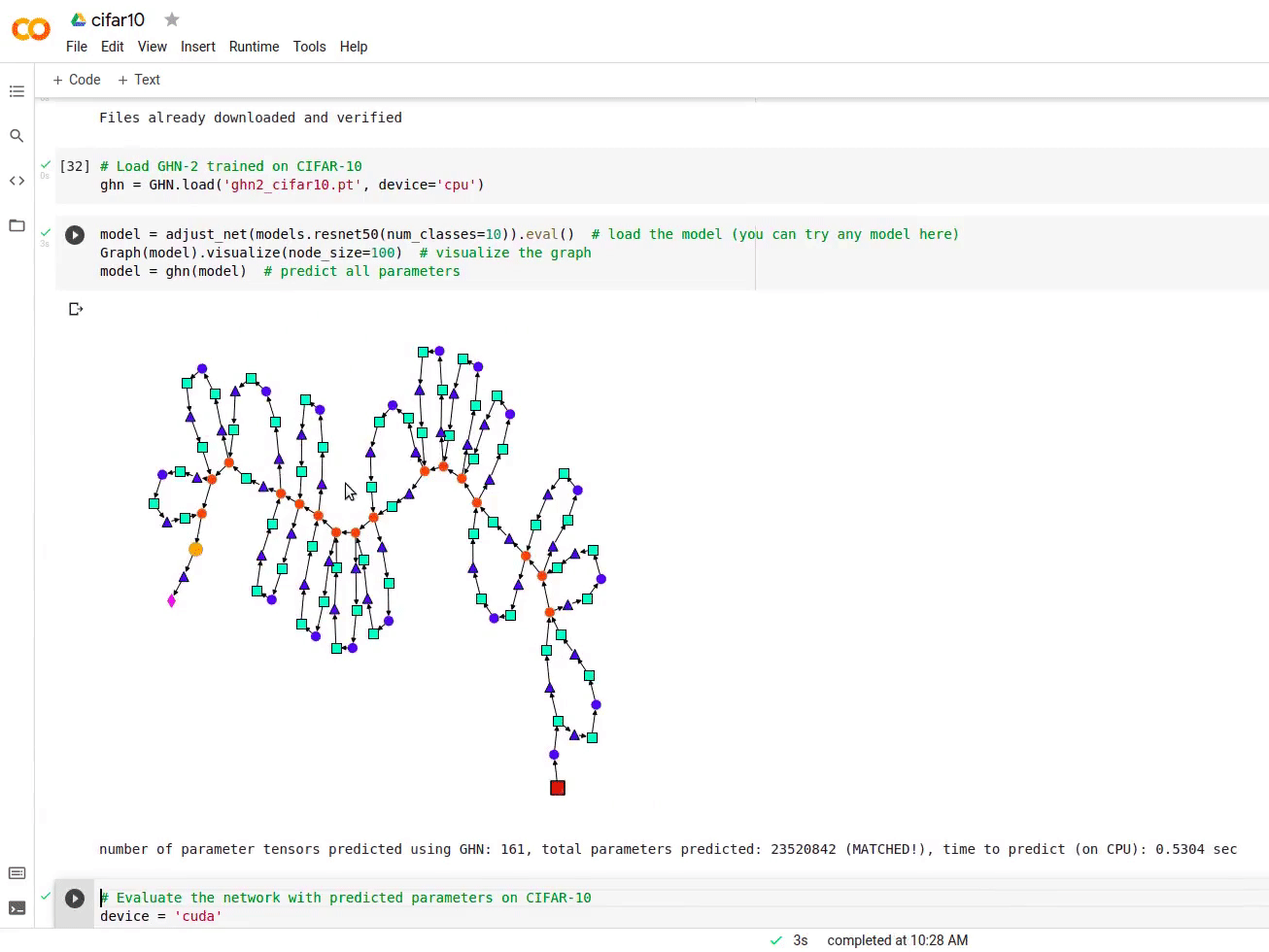Open the terminal icon at bottom left
1269x952 pixels.
[x=17, y=908]
